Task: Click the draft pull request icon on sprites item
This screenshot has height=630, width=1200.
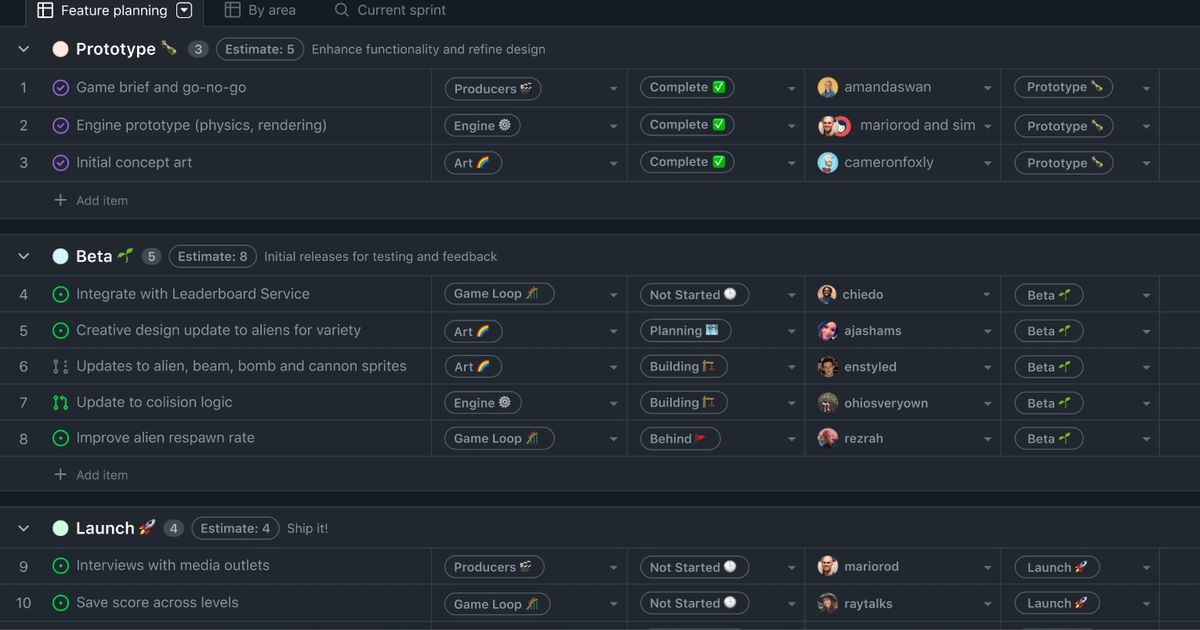Action: click(60, 367)
